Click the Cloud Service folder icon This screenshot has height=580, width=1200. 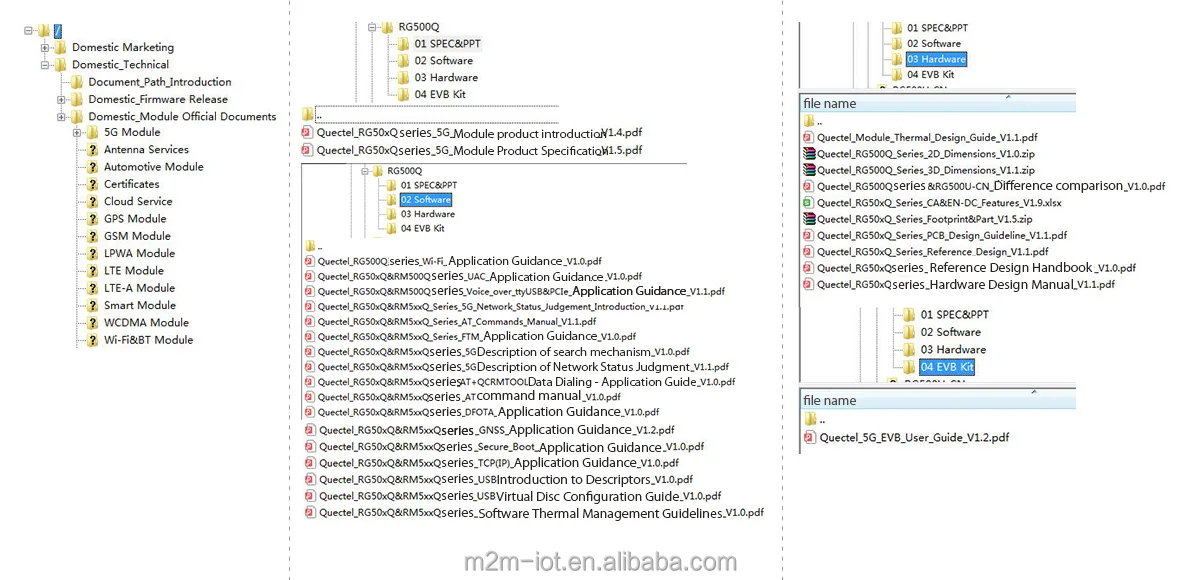coord(93,201)
